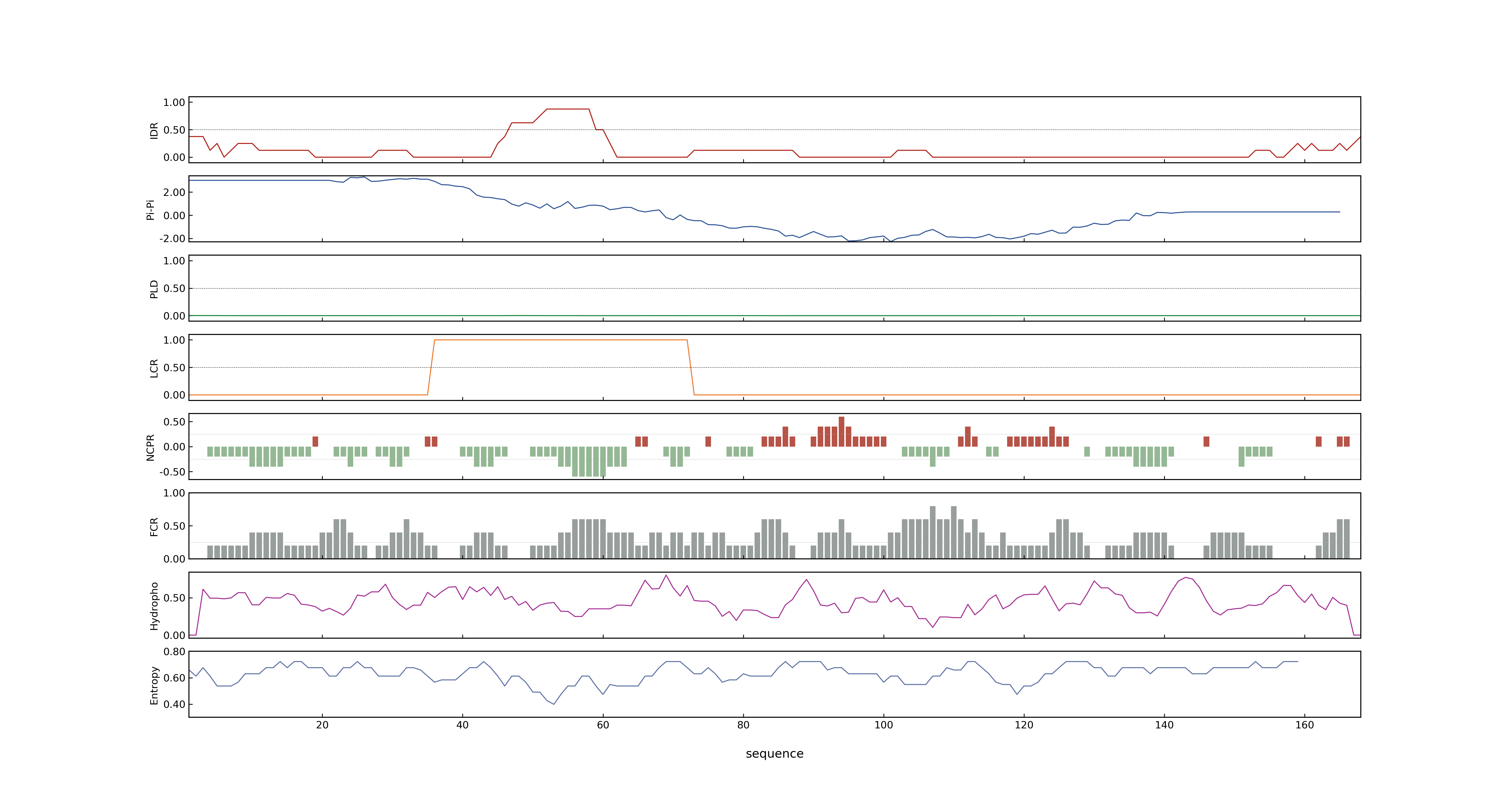Click the LCR plateau at value 1.00

[561, 340]
